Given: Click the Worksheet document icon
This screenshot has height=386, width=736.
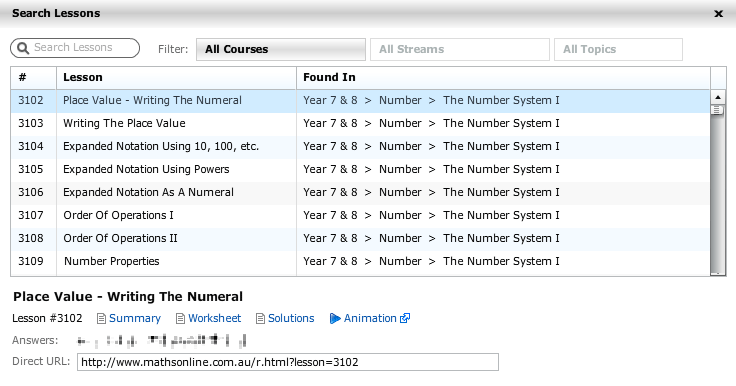Looking at the screenshot, I should coord(180,319).
